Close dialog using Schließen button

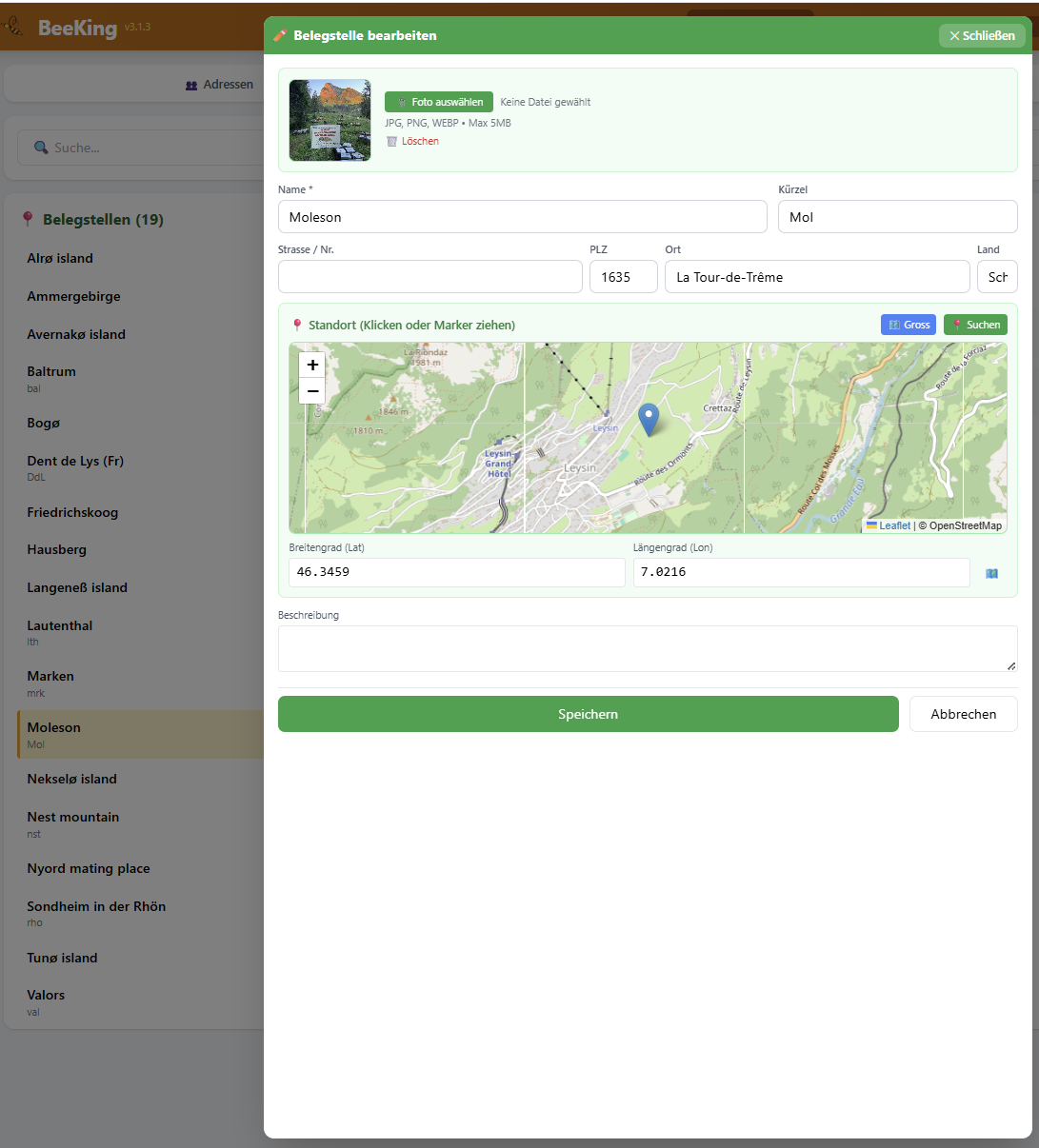click(x=982, y=35)
